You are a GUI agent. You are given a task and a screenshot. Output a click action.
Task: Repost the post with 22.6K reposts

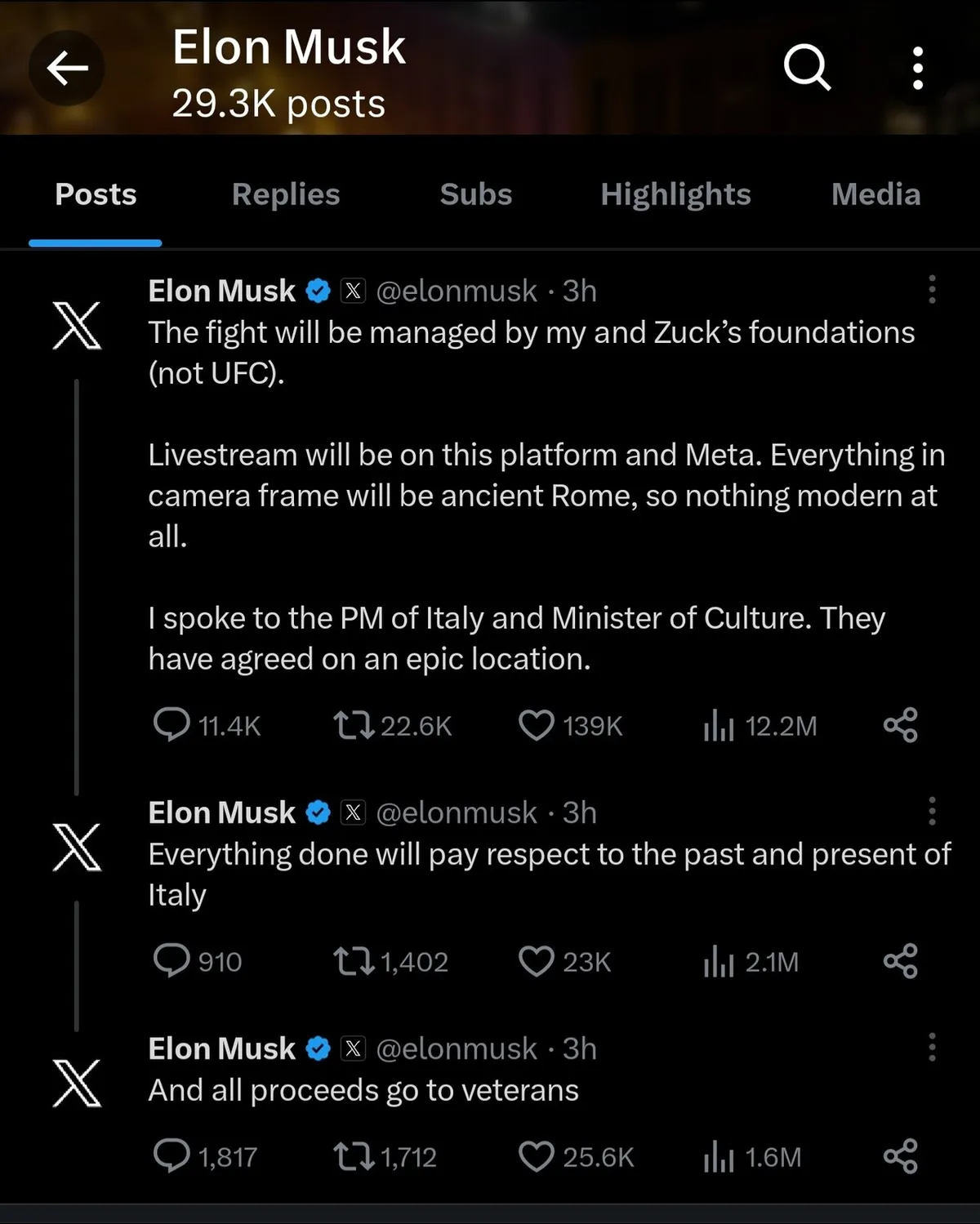354,725
